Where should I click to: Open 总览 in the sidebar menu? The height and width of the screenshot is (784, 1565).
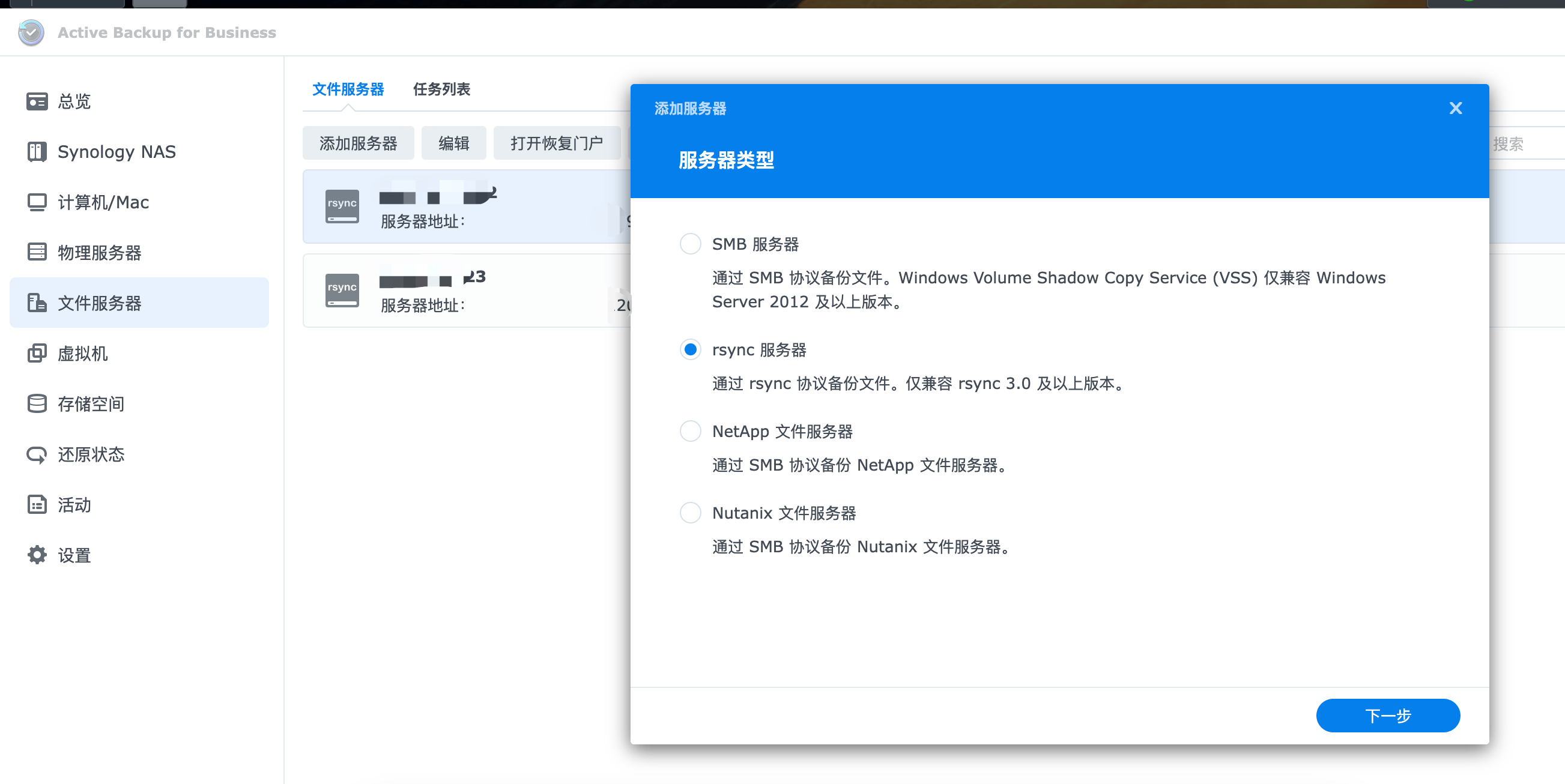139,101
